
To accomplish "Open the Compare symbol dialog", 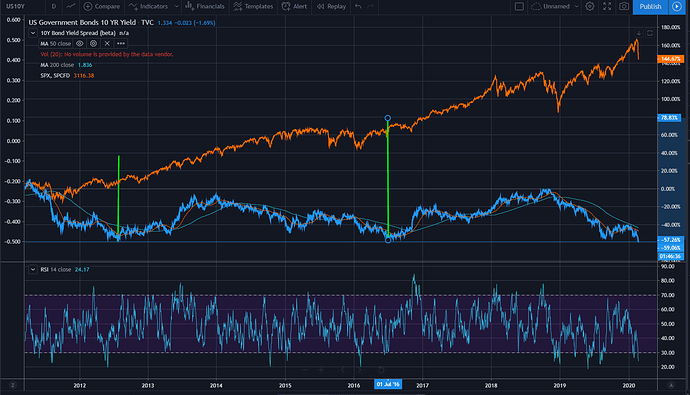I will coord(102,6).
